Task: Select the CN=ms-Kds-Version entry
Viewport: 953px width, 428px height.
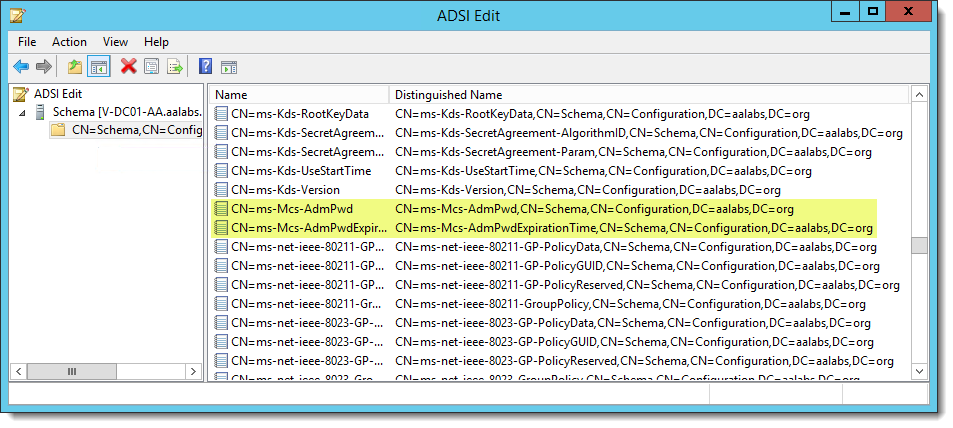Action: (285, 190)
